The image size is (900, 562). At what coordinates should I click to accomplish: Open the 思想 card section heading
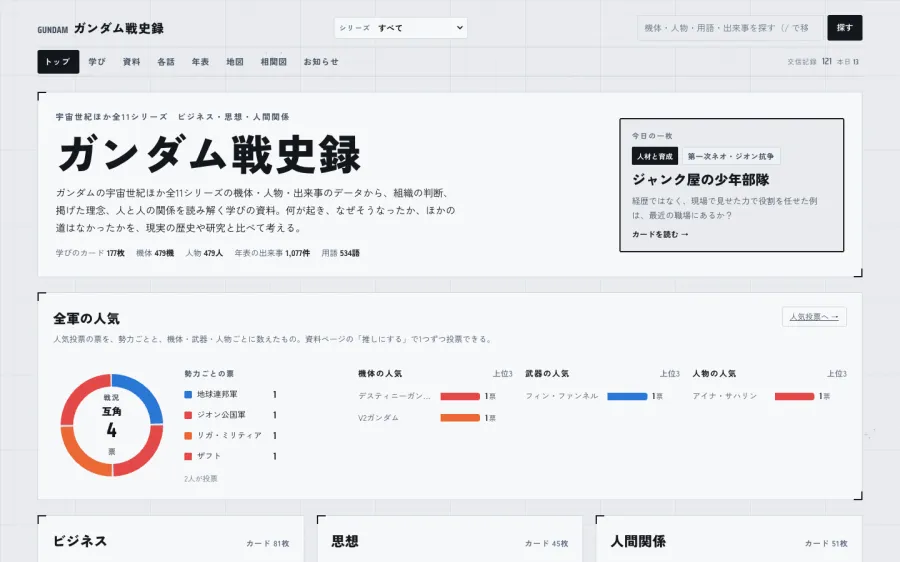pyautogui.click(x=345, y=541)
